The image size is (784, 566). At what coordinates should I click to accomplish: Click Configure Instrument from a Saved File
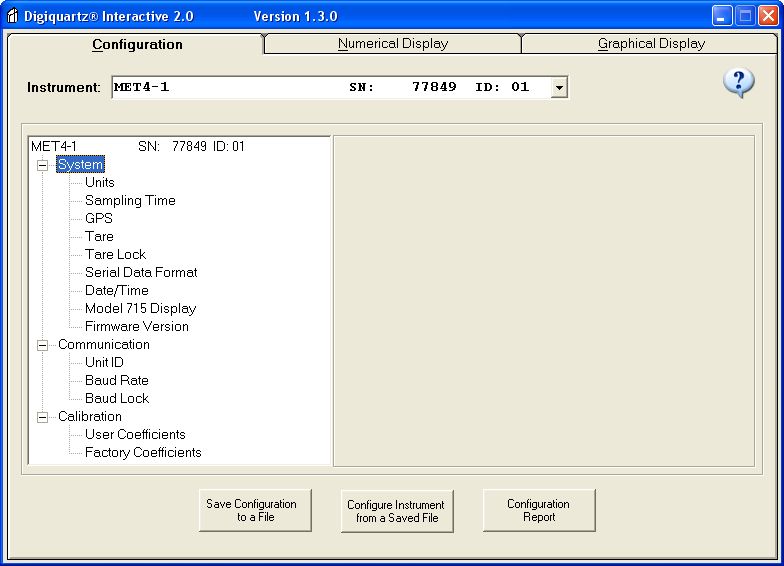pos(397,512)
